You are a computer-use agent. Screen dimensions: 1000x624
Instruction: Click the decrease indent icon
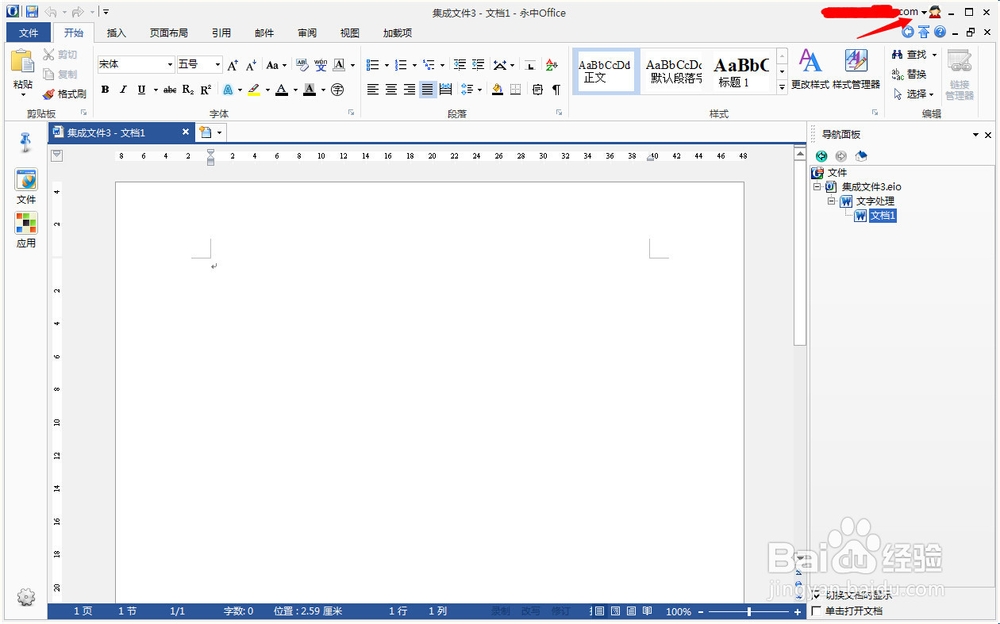459,64
